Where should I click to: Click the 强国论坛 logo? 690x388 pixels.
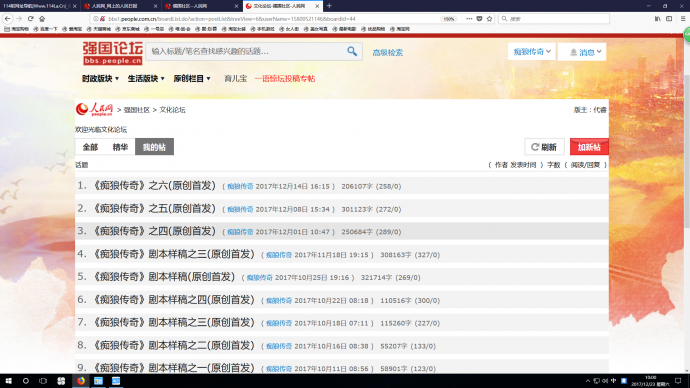(x=113, y=53)
